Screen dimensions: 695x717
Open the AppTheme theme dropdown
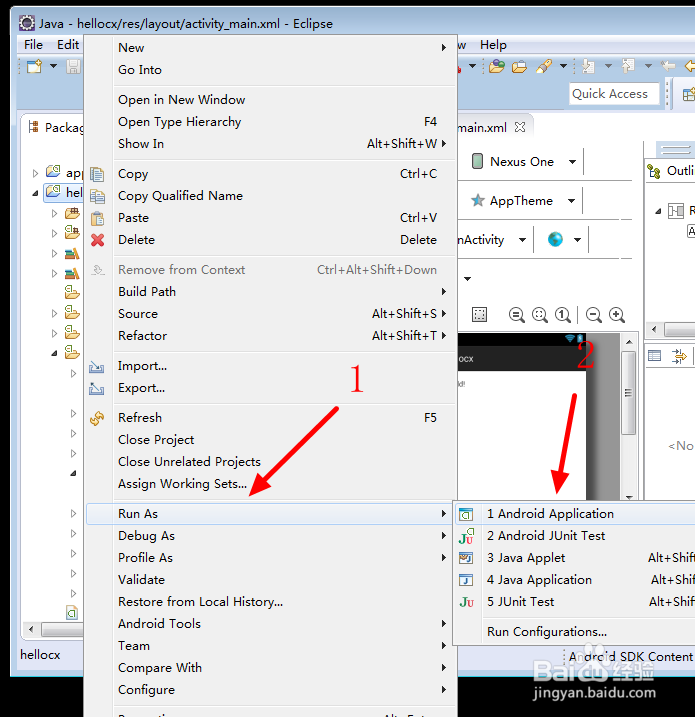click(x=572, y=200)
